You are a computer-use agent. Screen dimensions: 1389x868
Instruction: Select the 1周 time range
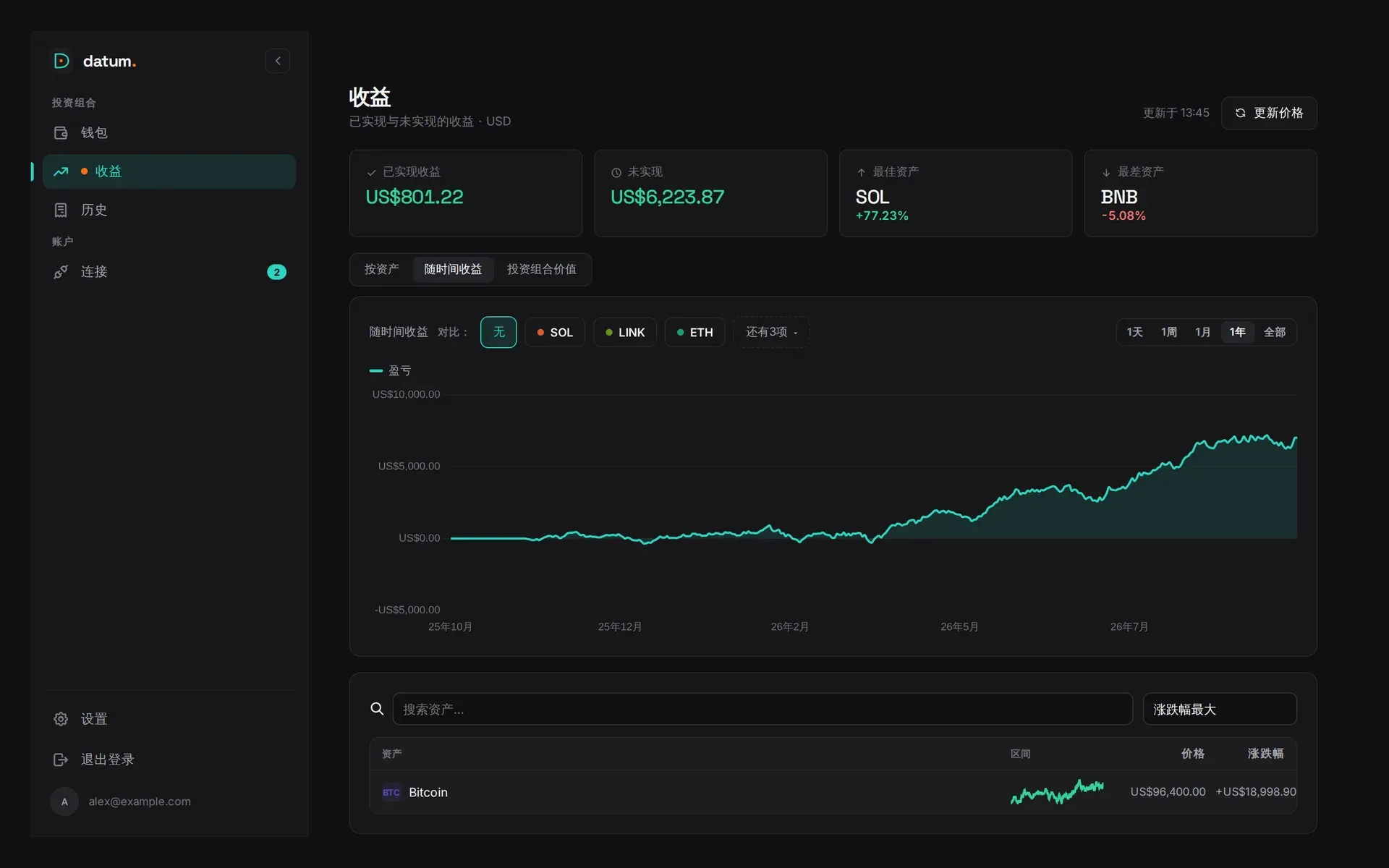[1169, 332]
